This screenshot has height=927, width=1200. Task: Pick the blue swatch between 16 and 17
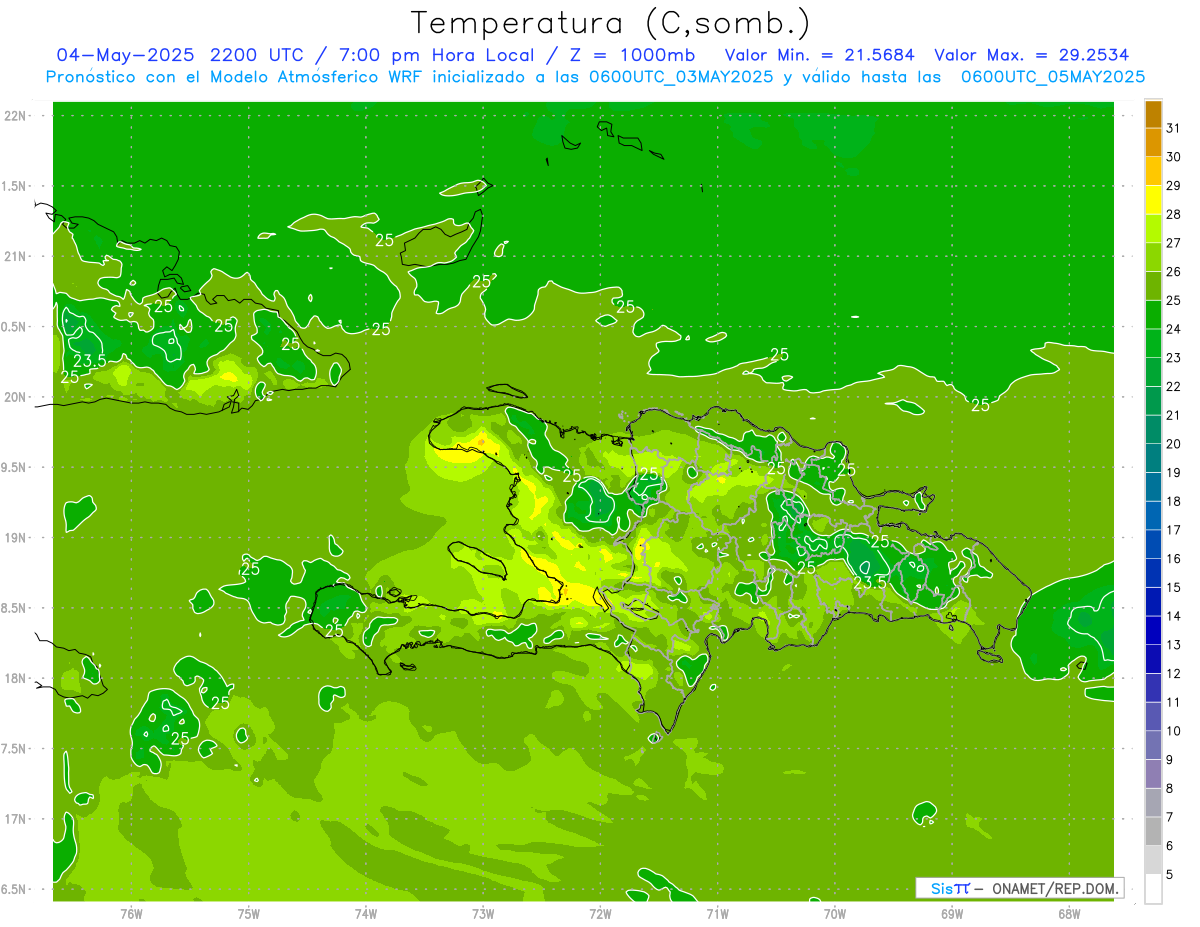tap(1153, 544)
